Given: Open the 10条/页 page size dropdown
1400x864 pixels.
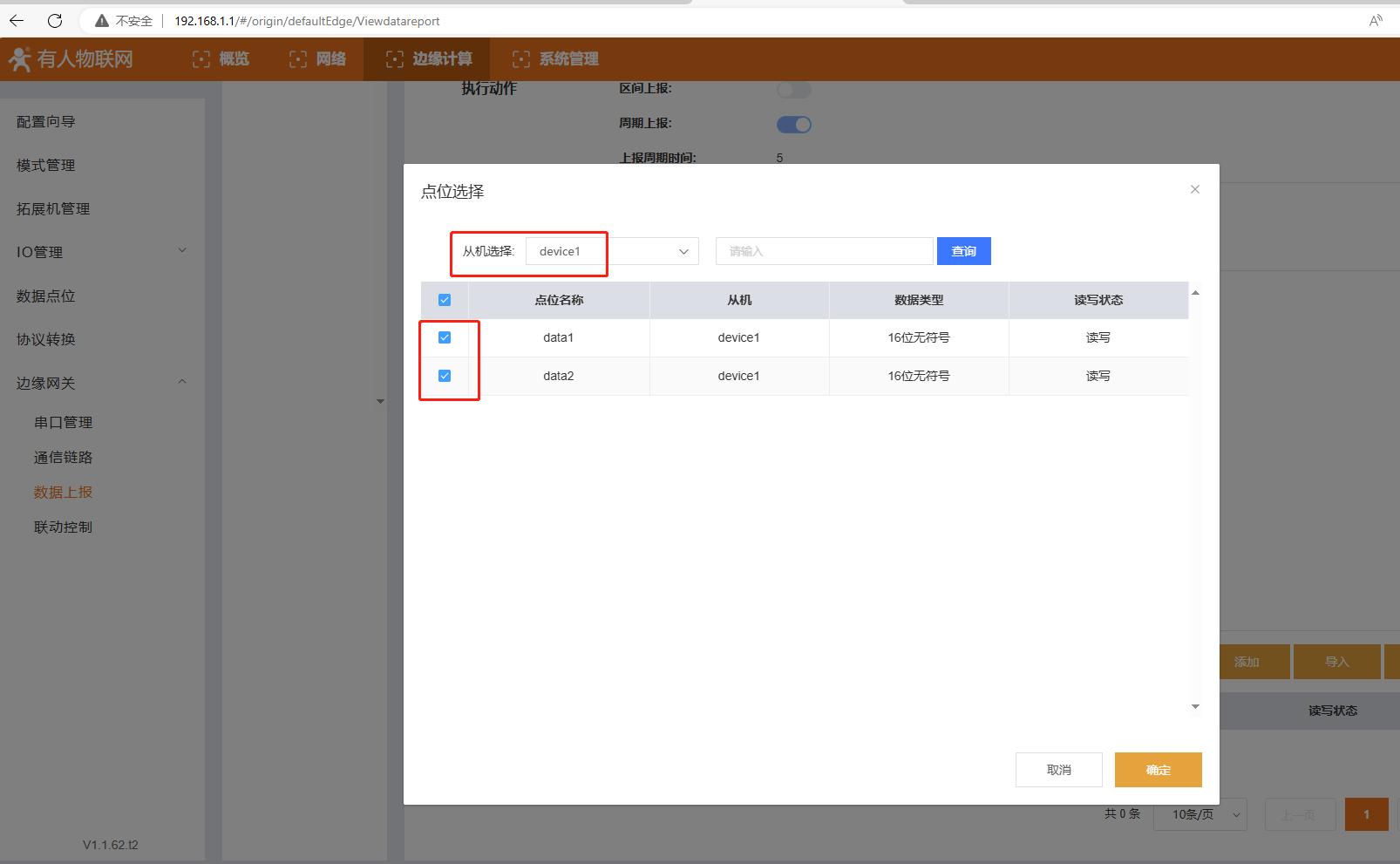Looking at the screenshot, I should point(1200,814).
